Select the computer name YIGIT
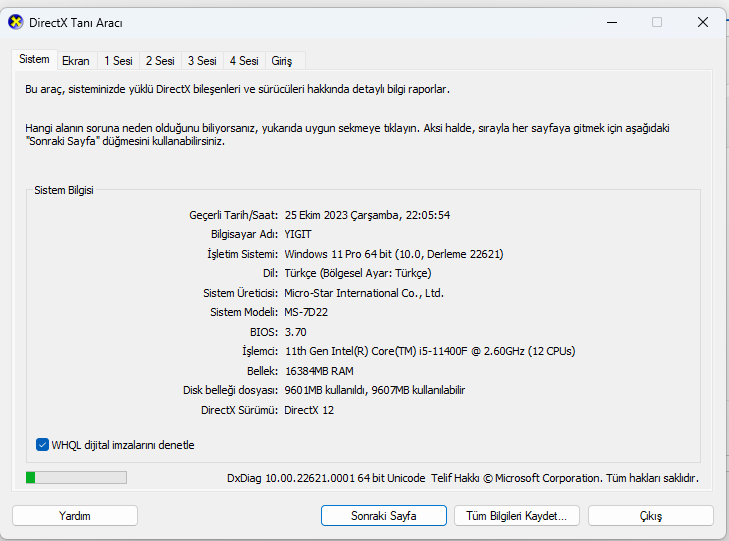 (298, 234)
